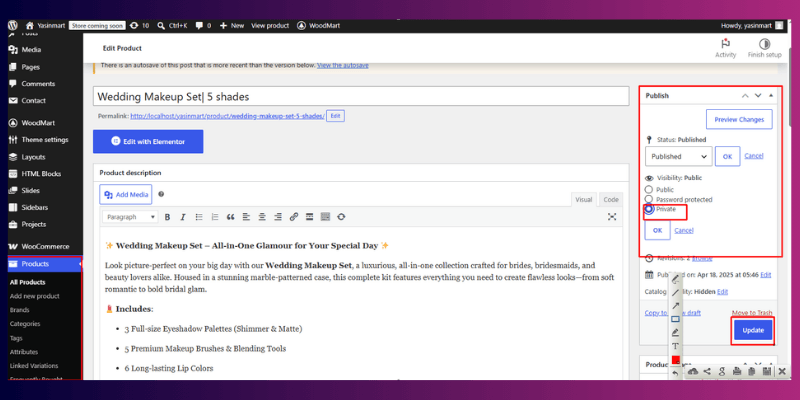Click View the autosave link
The image size is (800, 400).
pos(343,65)
